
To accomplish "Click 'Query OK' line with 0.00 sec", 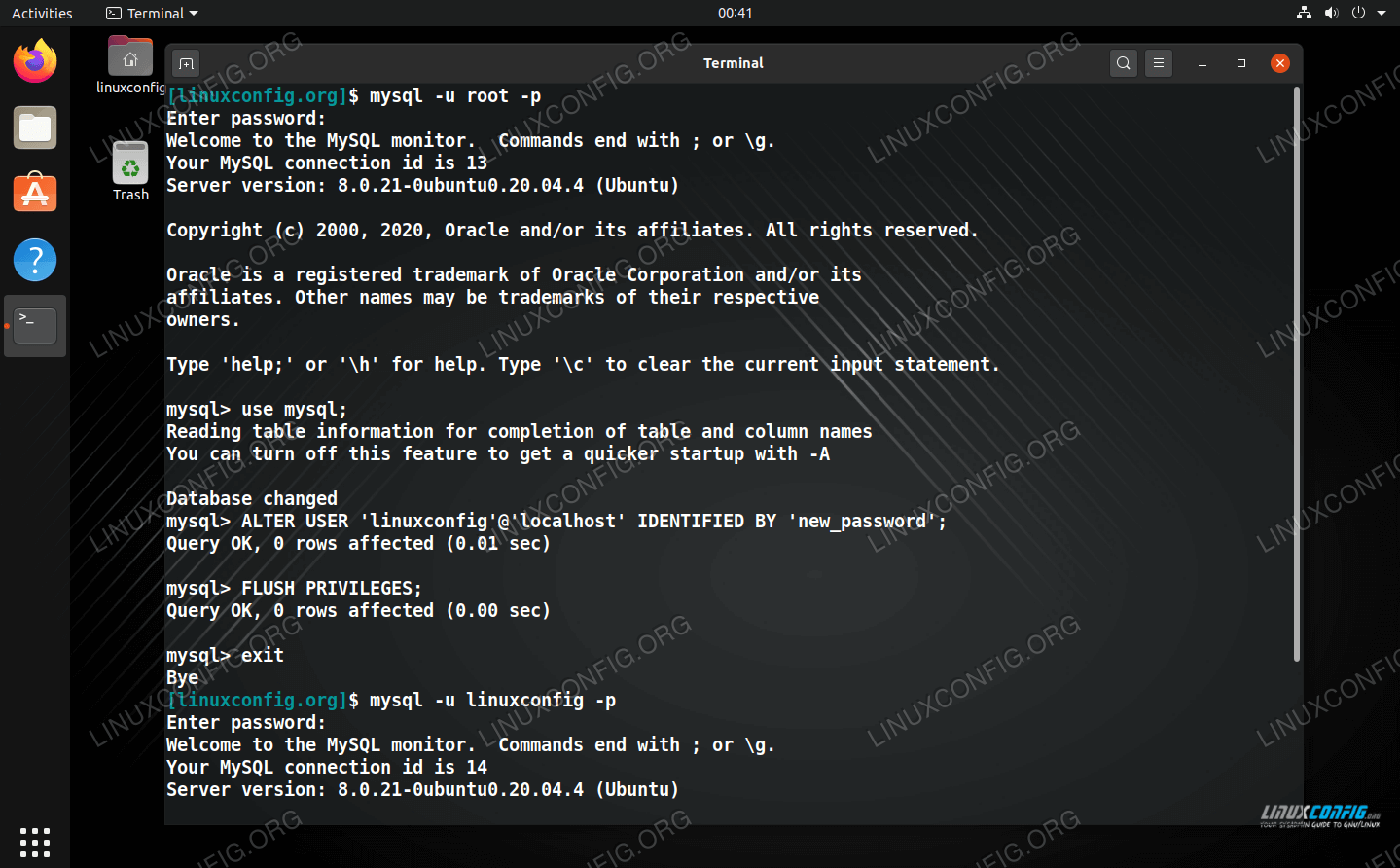I will coord(359,611).
